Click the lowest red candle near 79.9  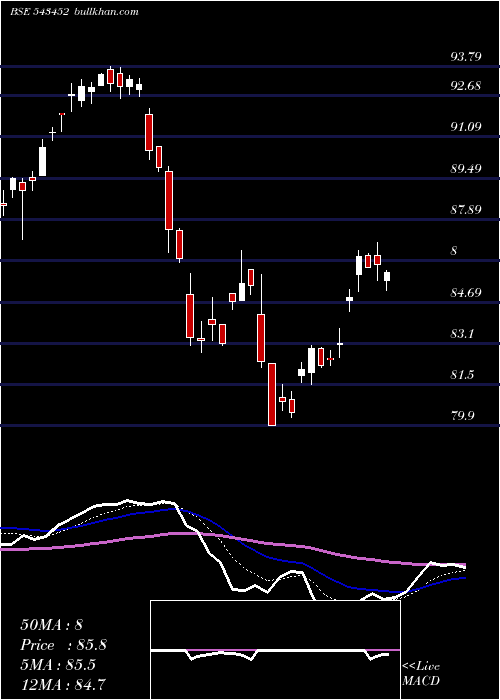(x=271, y=395)
